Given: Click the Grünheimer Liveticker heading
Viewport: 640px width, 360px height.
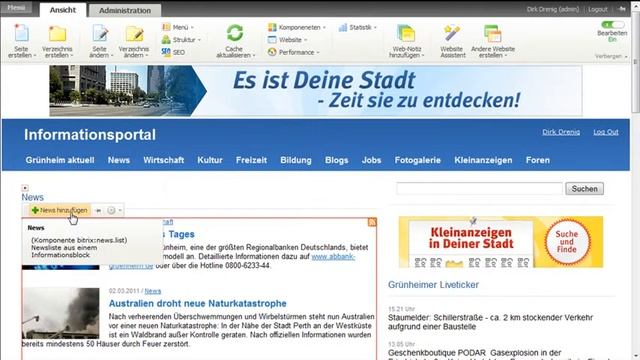Looking at the screenshot, I should coord(433,284).
